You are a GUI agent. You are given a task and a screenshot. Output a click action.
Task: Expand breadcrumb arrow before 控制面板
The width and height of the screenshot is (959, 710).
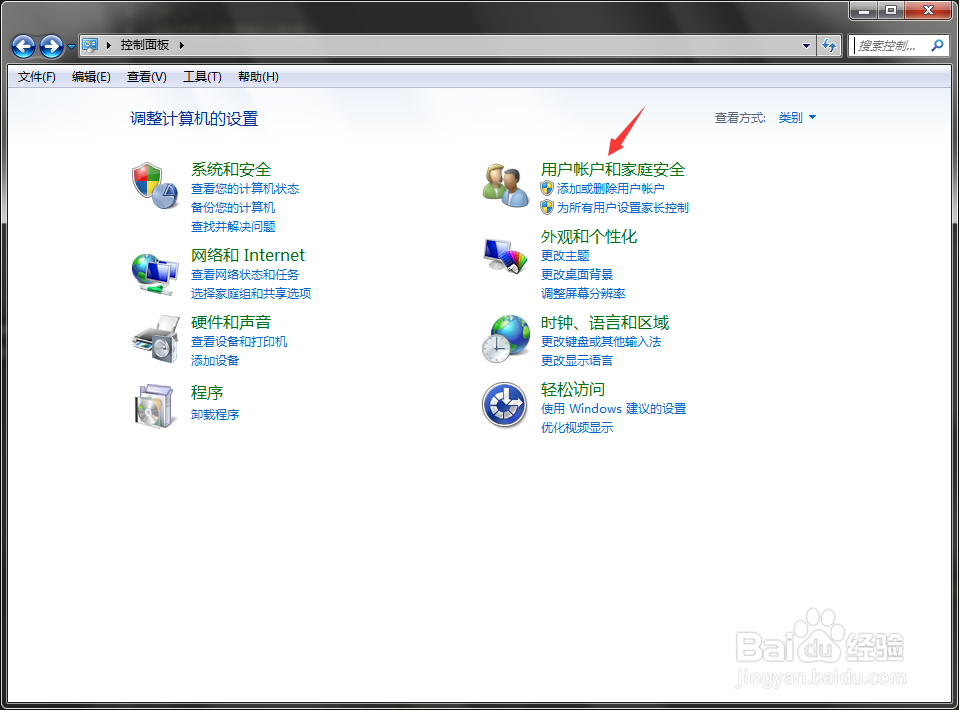109,45
